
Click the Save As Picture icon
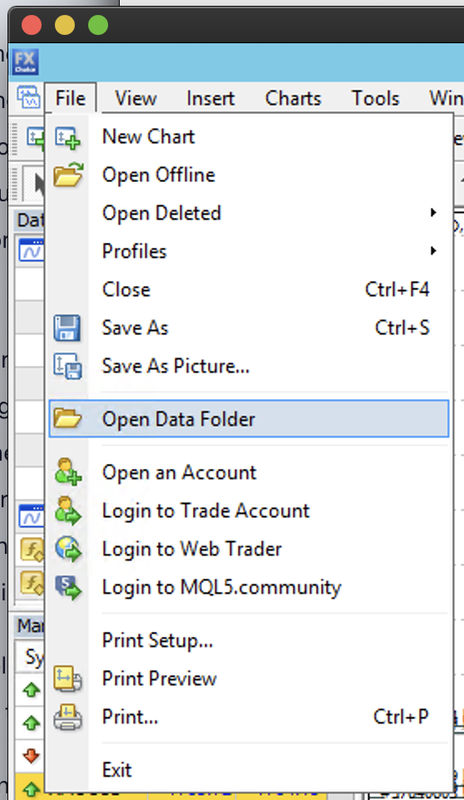pyautogui.click(x=68, y=366)
